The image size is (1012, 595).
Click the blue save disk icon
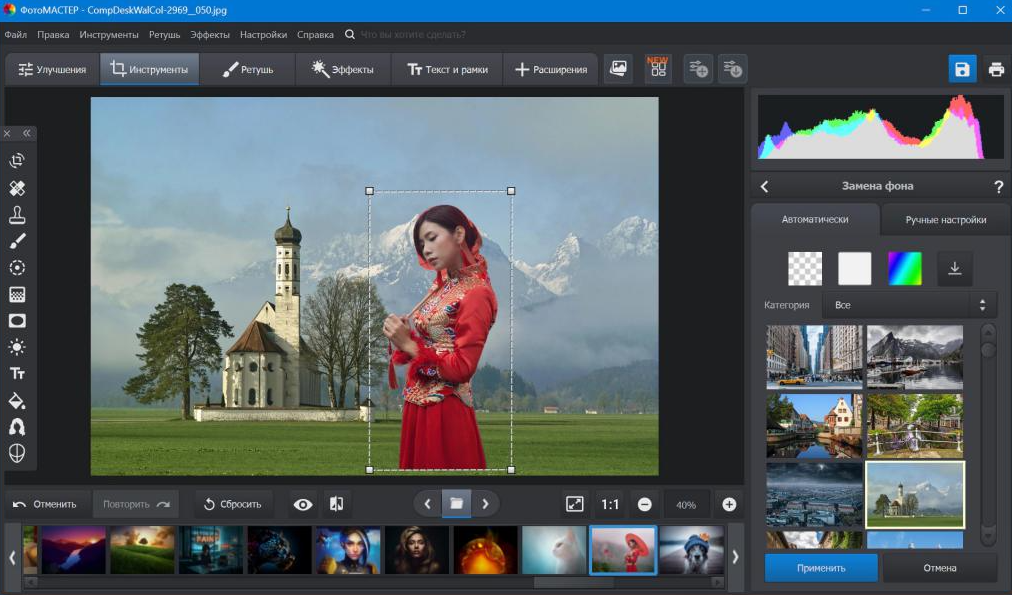click(962, 69)
